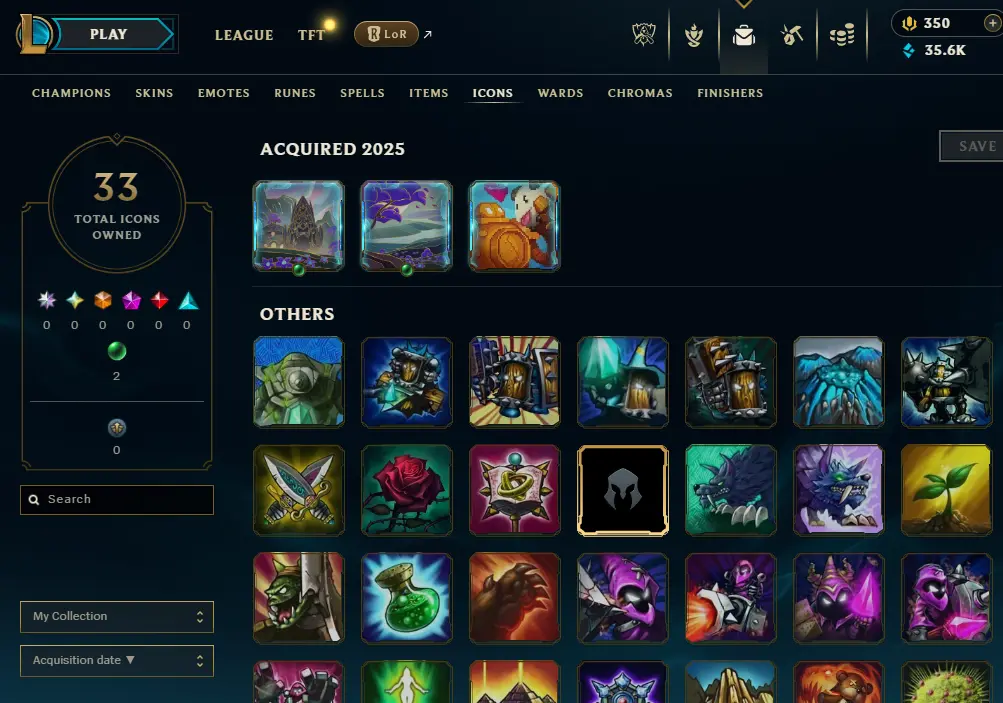Expand the My Collection dropdown

coord(116,617)
